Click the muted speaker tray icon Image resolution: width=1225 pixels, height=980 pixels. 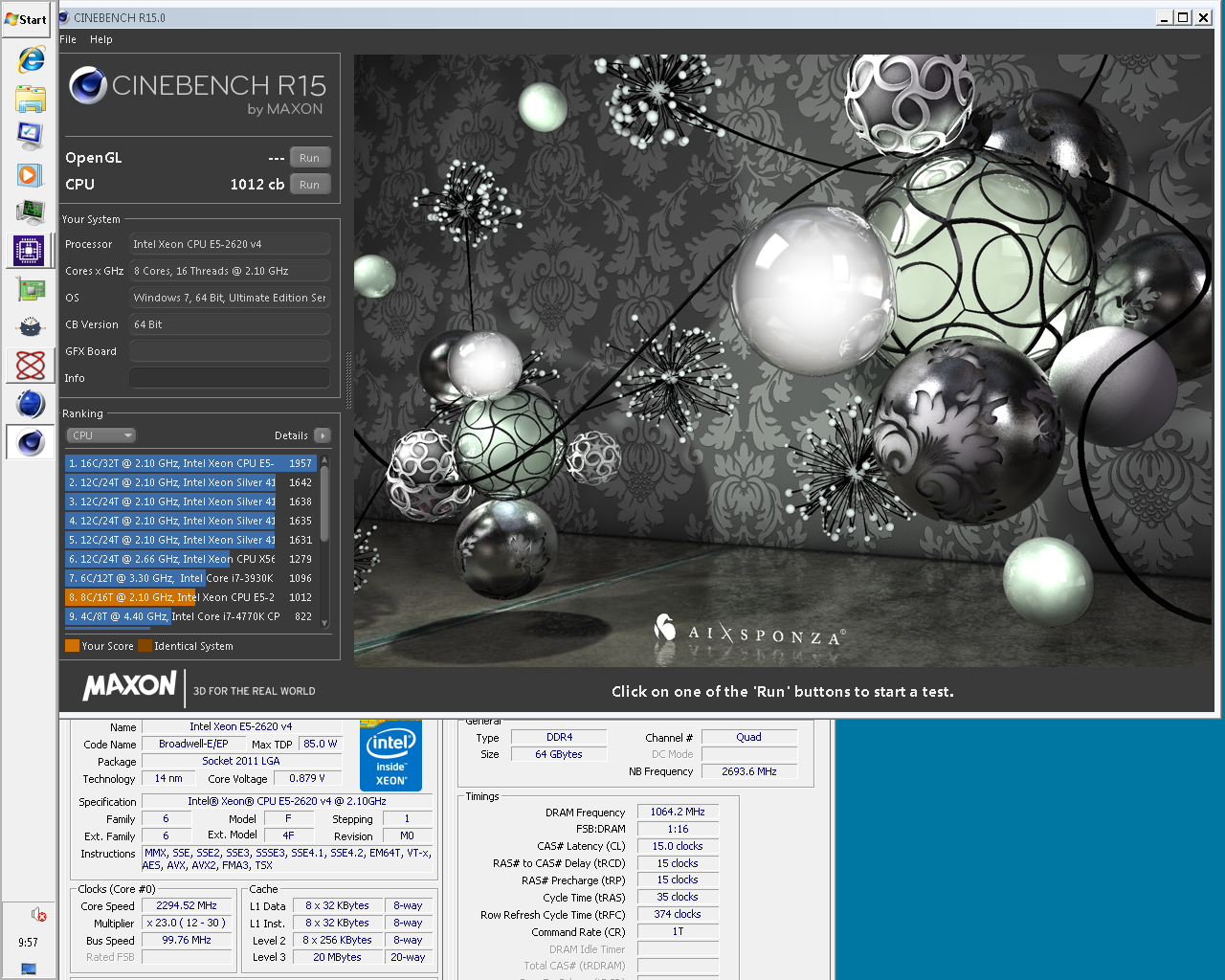tap(38, 914)
